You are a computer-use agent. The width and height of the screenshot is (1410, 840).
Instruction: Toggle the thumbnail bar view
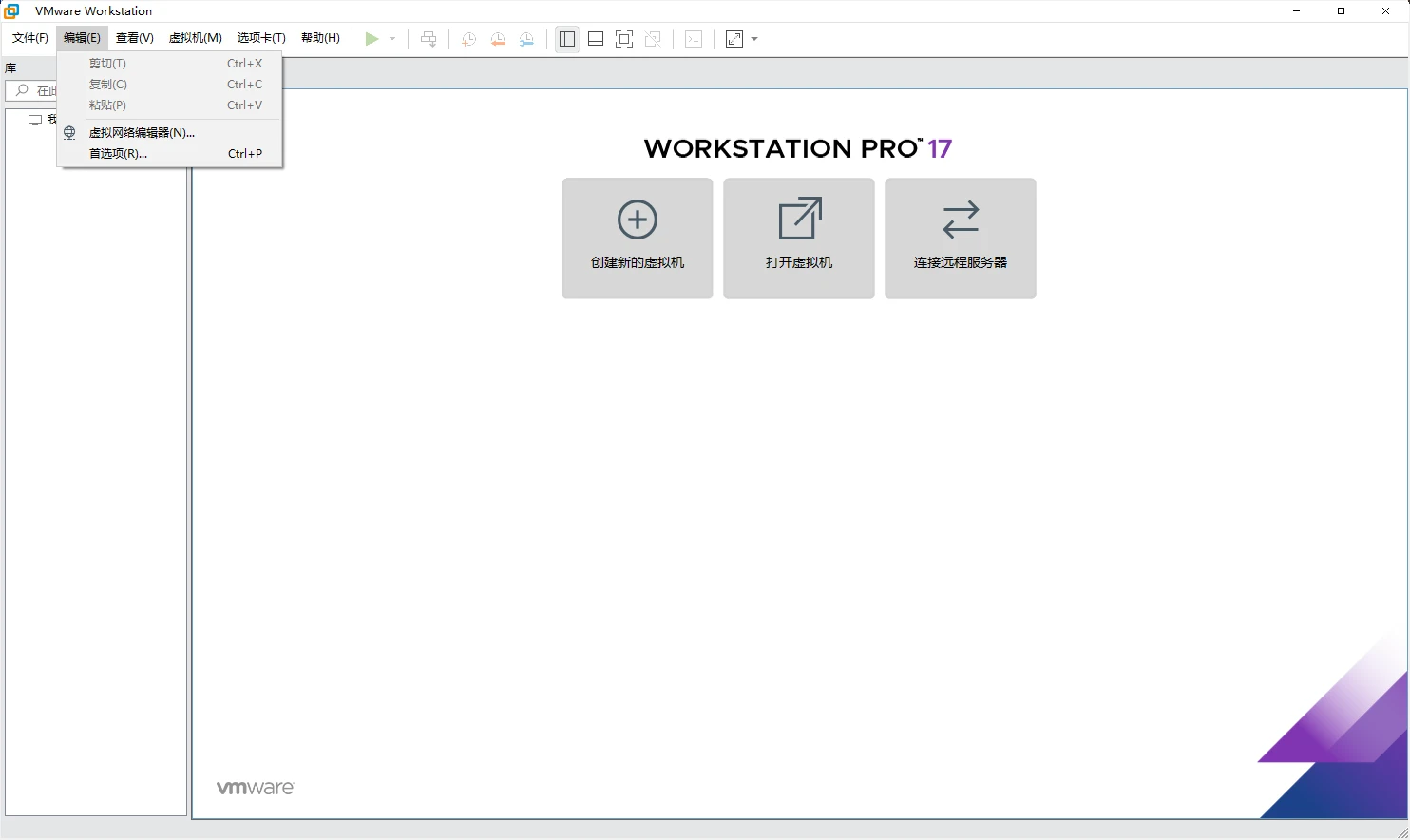pos(596,39)
